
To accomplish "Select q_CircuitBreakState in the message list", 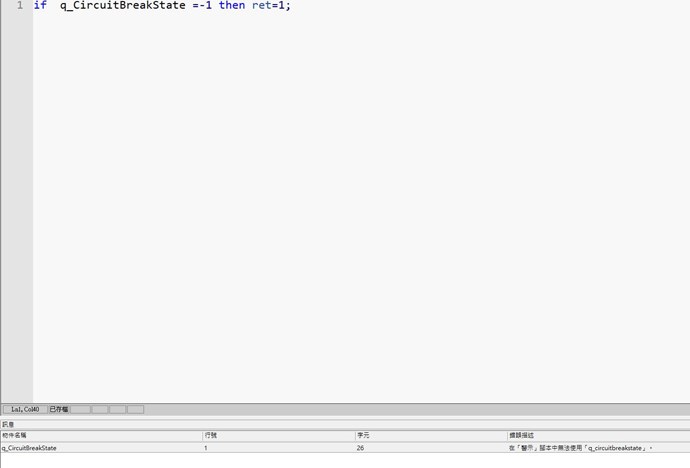I will [x=30, y=448].
